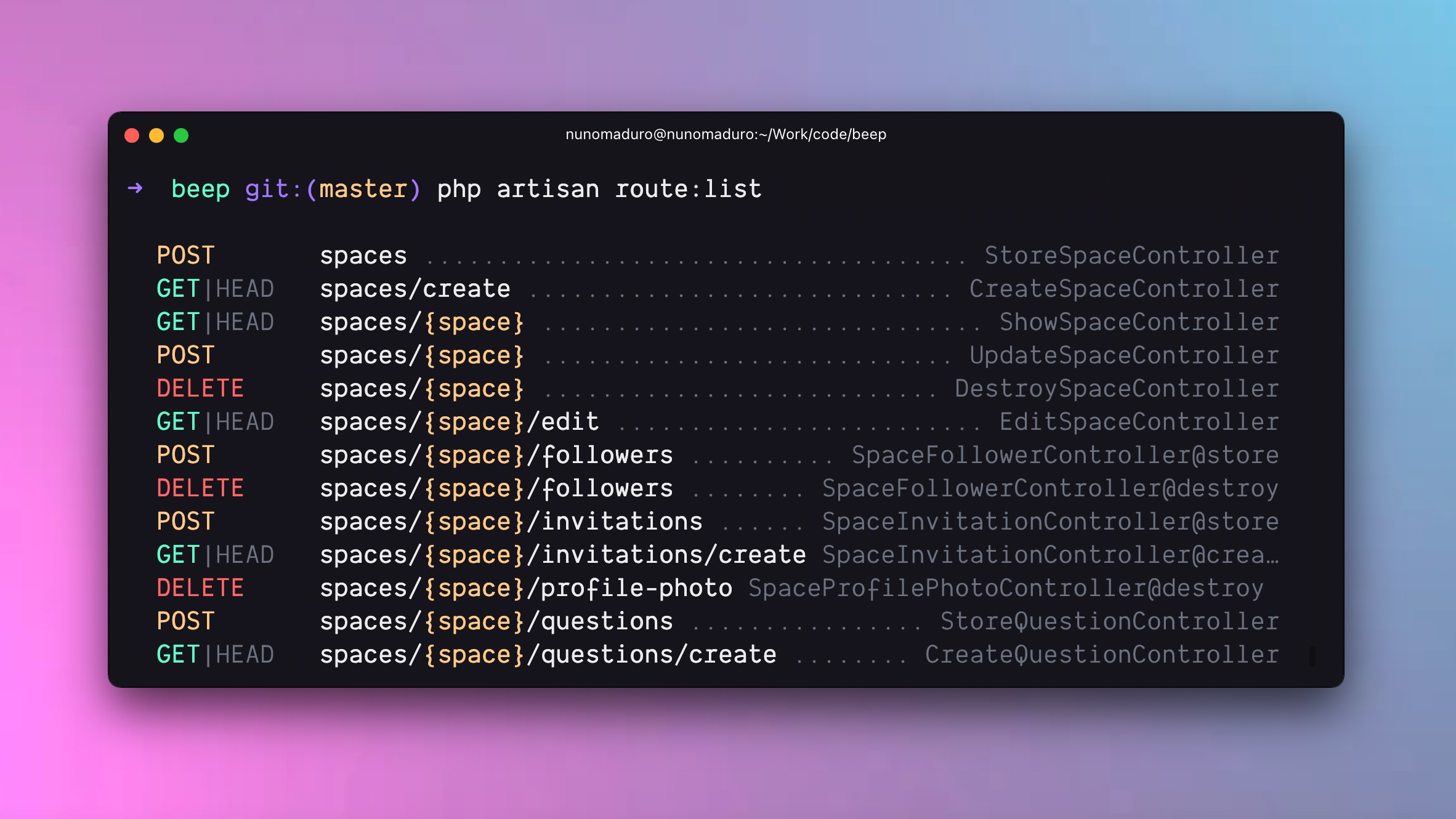
Task: Select the {space} placeholder on questions/create line
Action: pos(475,654)
